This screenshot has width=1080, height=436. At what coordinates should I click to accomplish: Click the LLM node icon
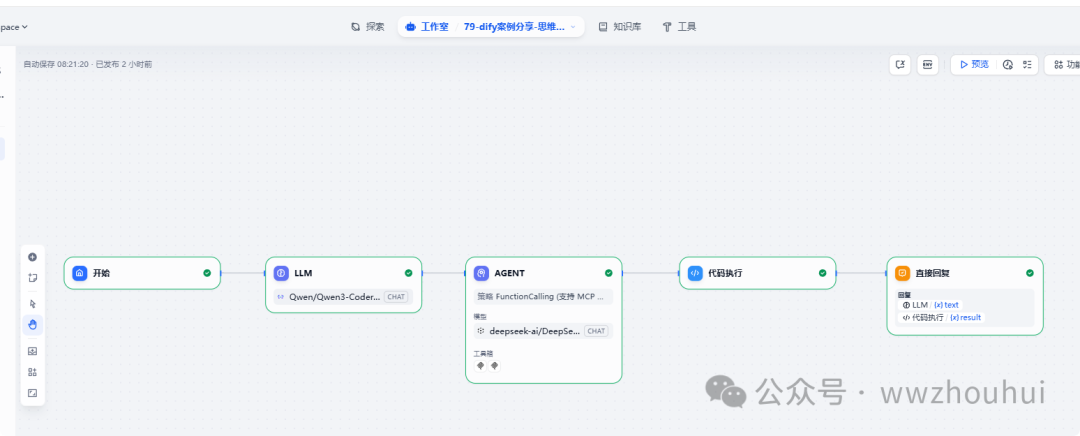point(281,273)
